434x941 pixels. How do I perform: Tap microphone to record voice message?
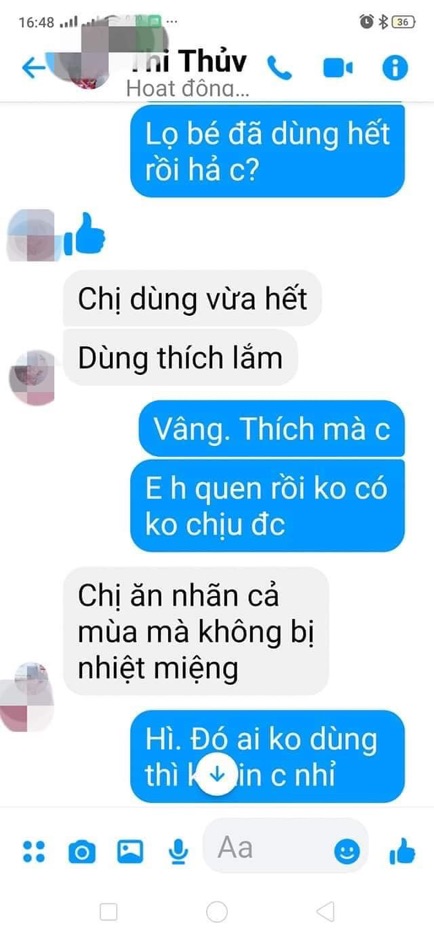(178, 852)
